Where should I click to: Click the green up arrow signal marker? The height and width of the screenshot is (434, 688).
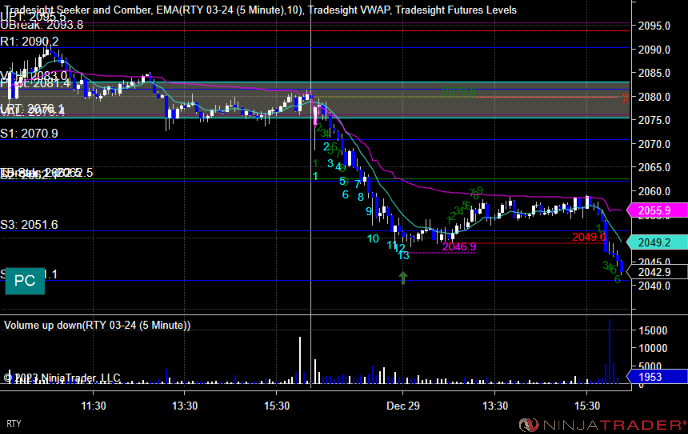(403, 278)
